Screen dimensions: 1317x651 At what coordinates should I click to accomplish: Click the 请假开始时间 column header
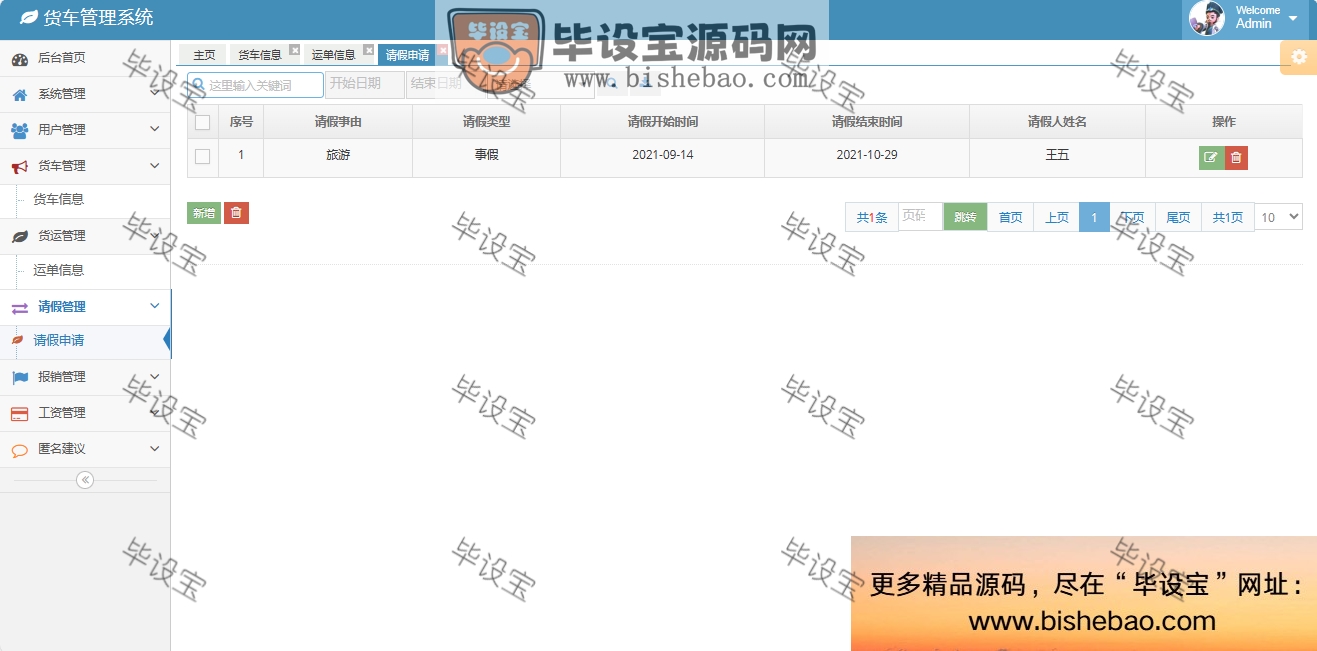pyautogui.click(x=663, y=122)
